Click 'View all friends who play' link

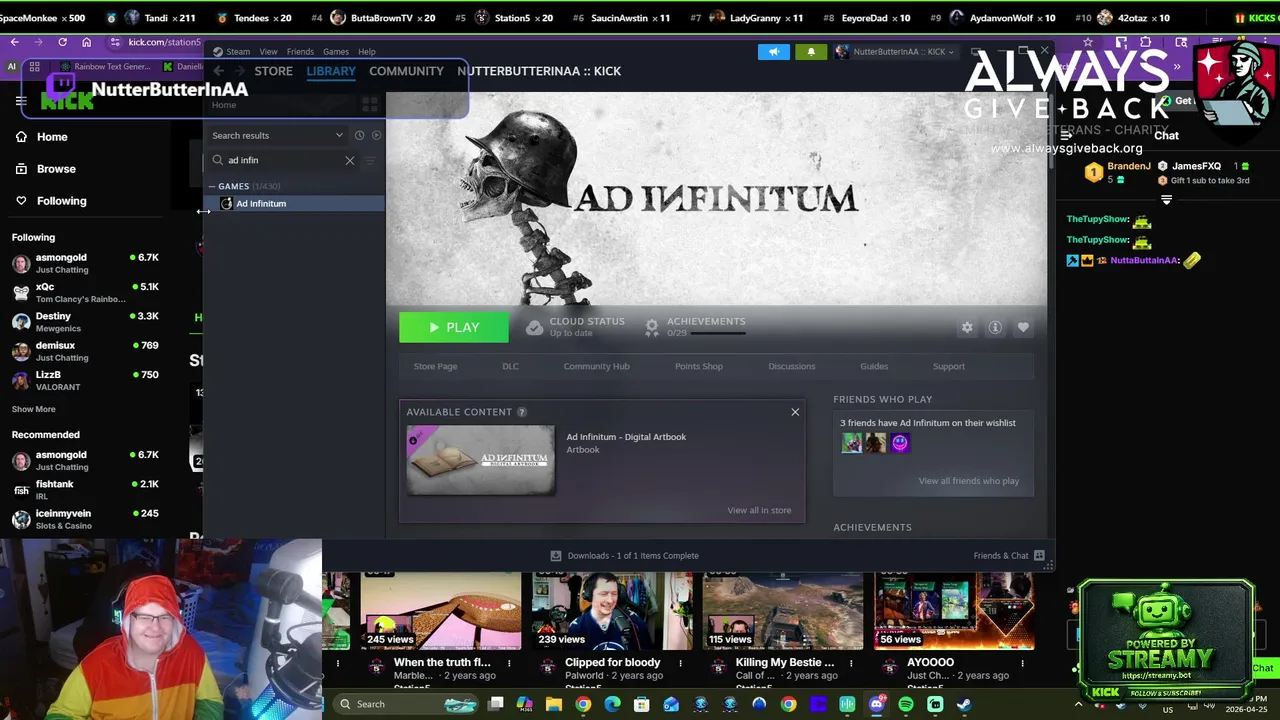[x=969, y=481]
